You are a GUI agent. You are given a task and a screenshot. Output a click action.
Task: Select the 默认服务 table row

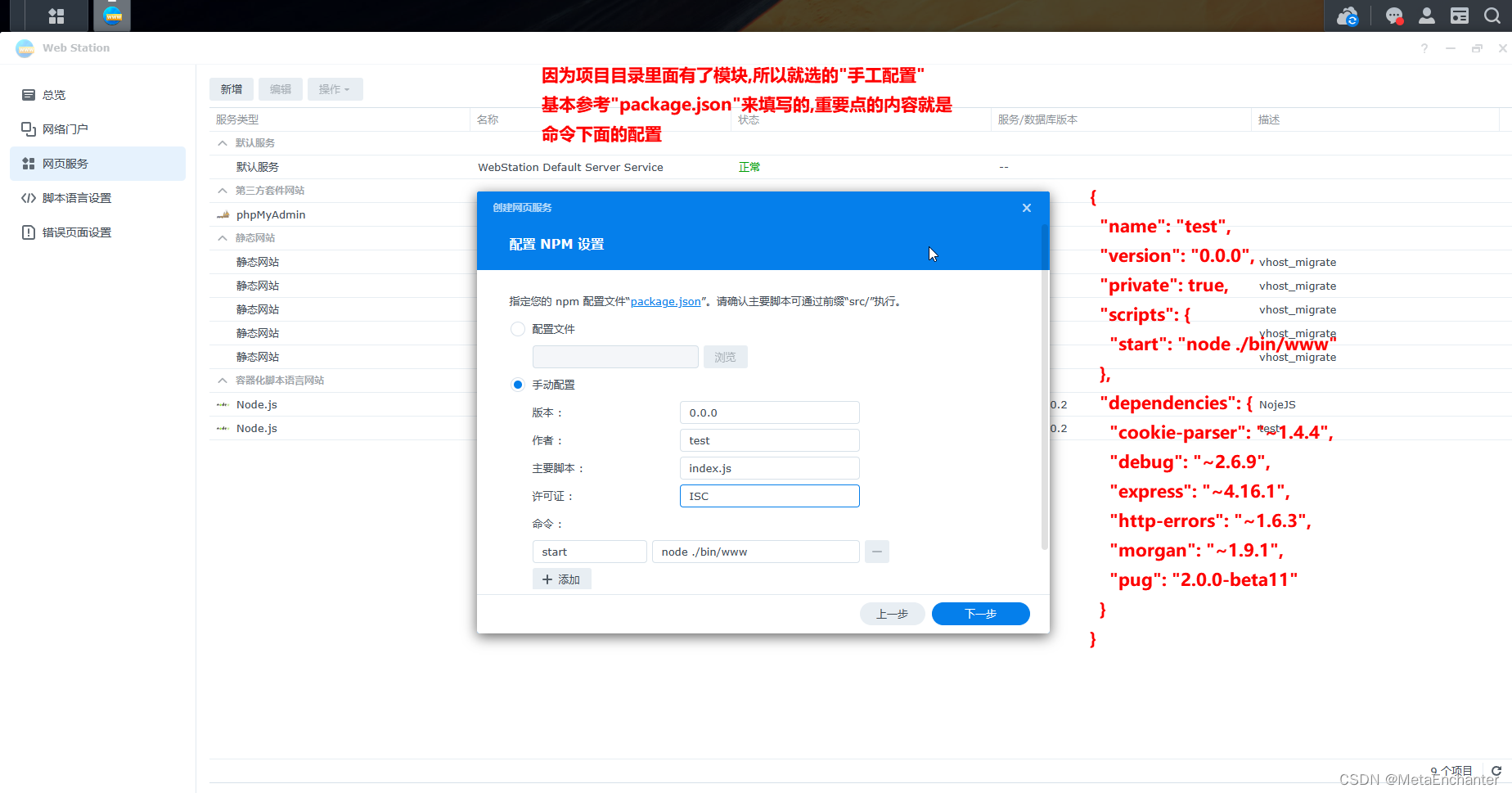(x=860, y=167)
